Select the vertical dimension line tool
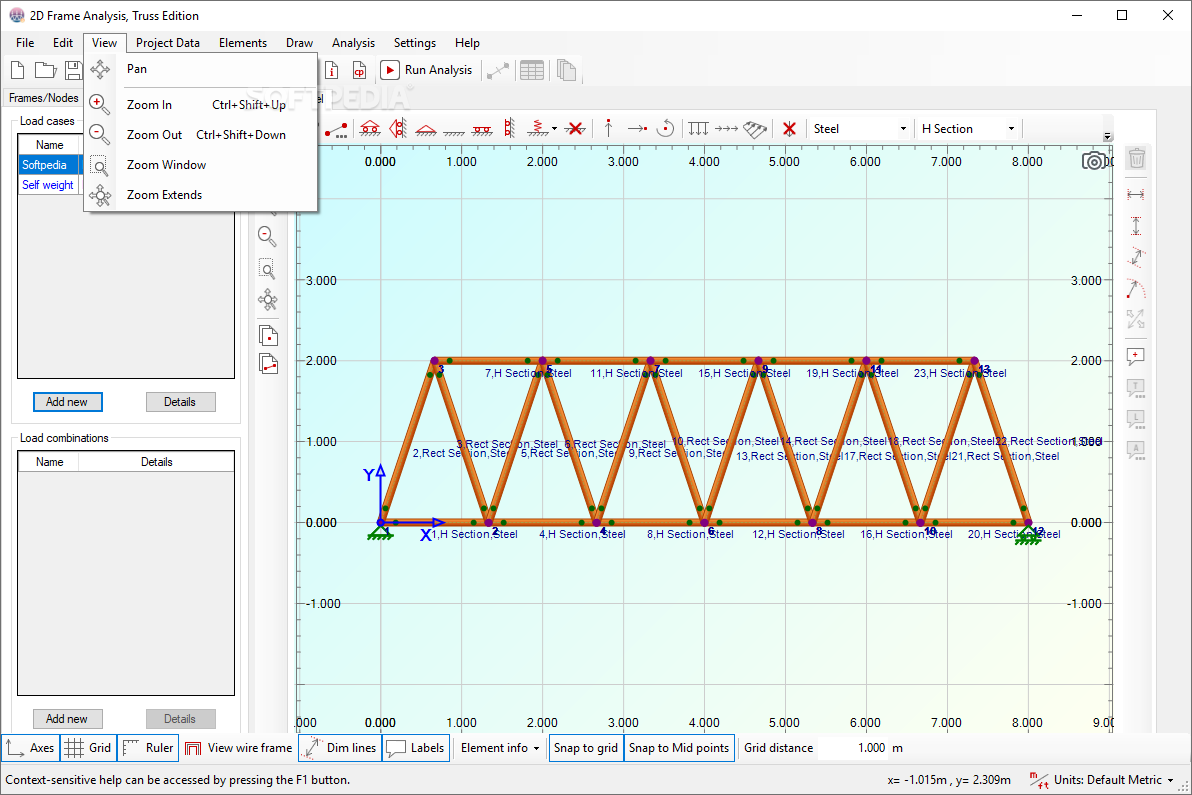The image size is (1192, 795). click(1136, 226)
